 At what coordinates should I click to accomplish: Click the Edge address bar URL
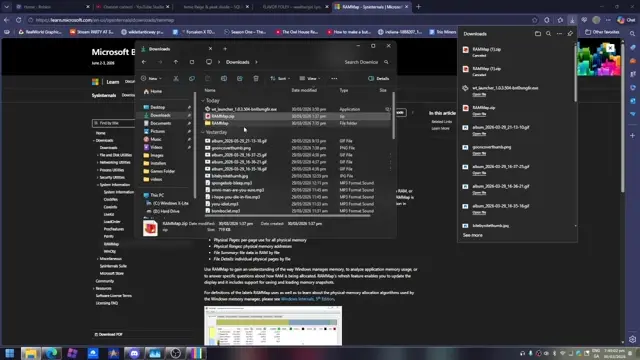coord(105,20)
